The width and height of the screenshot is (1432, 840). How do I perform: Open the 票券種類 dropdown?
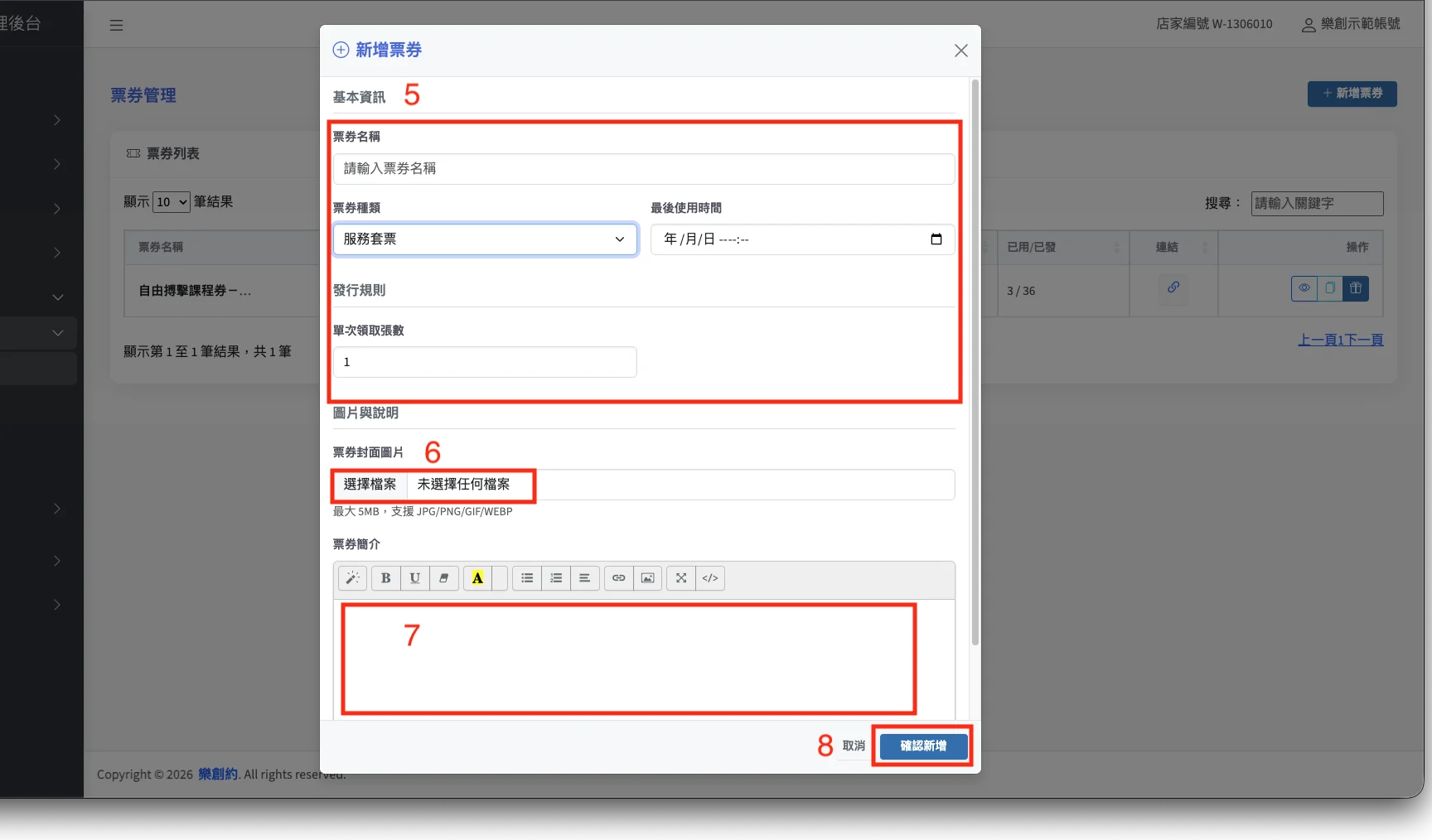[x=485, y=239]
